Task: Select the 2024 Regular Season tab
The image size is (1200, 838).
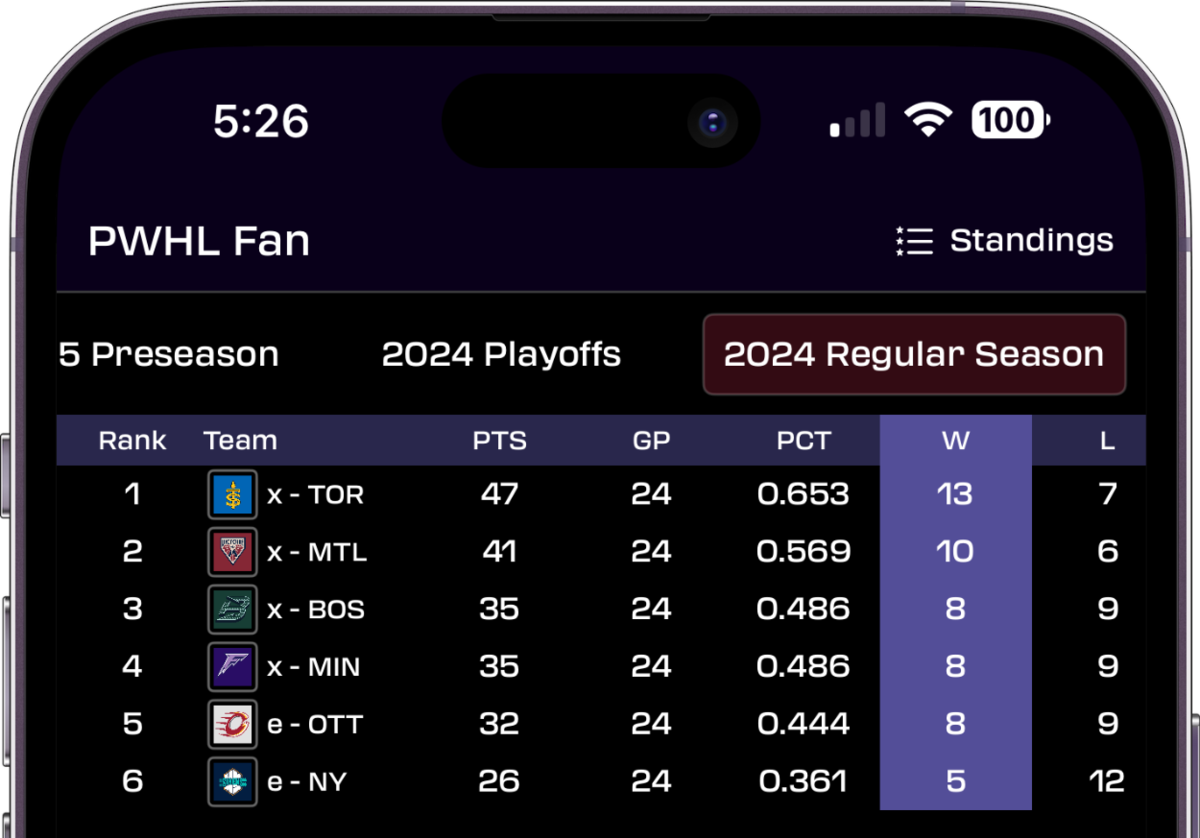Action: [913, 354]
